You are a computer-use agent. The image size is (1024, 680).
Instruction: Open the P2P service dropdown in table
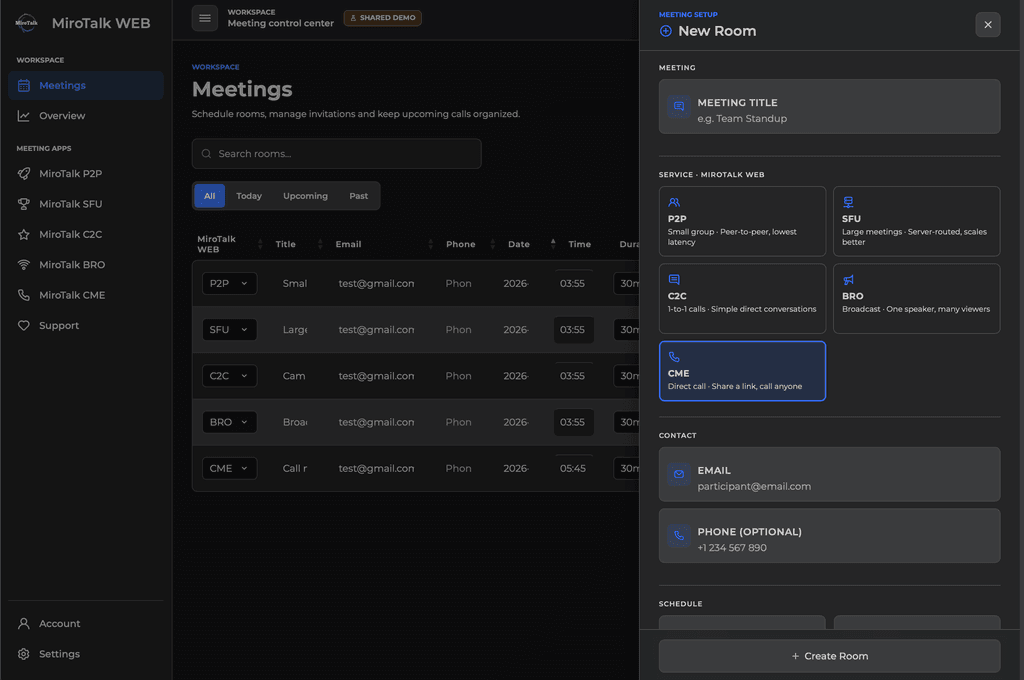point(229,283)
